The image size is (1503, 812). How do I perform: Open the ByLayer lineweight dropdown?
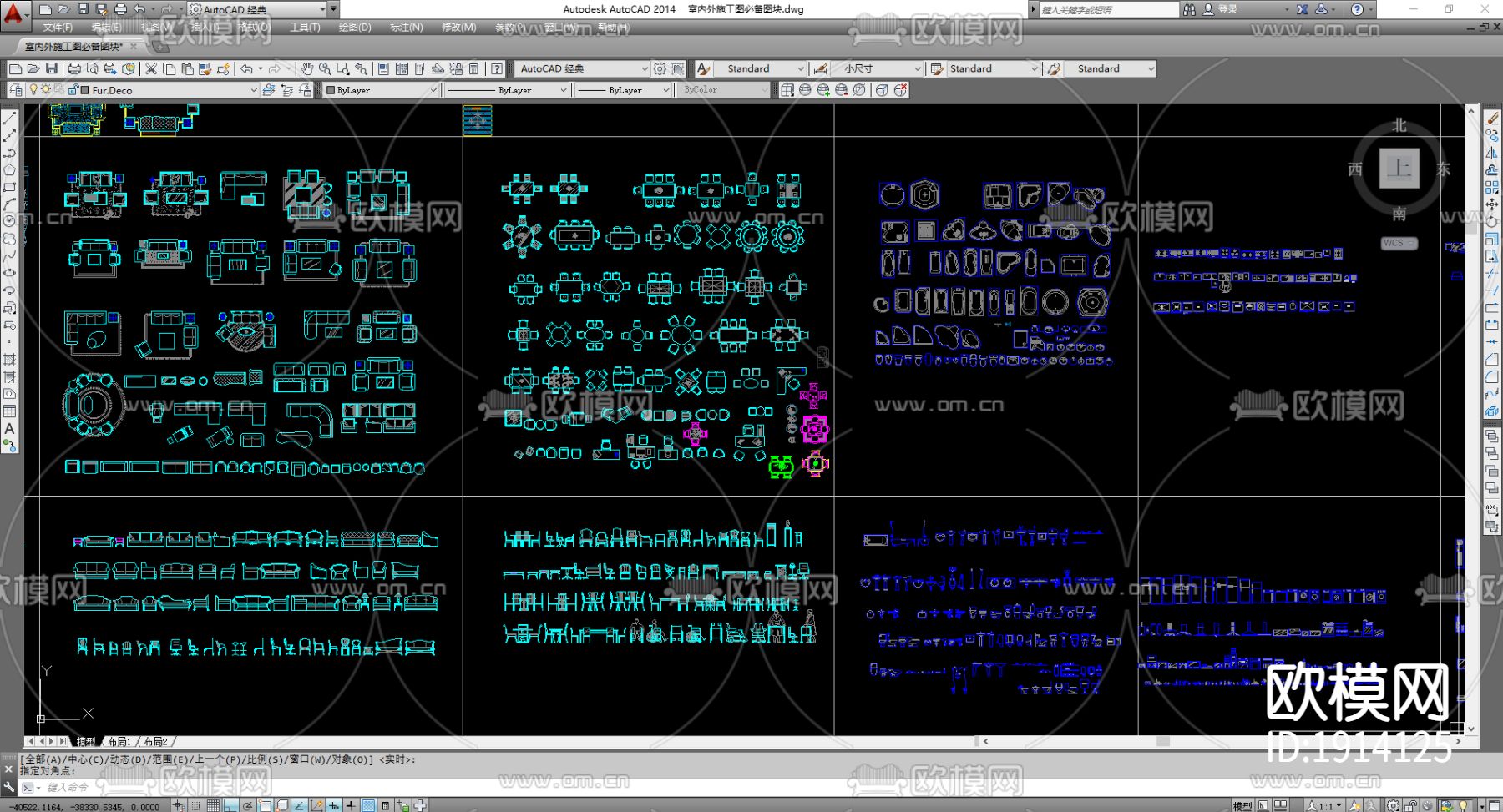tap(666, 90)
